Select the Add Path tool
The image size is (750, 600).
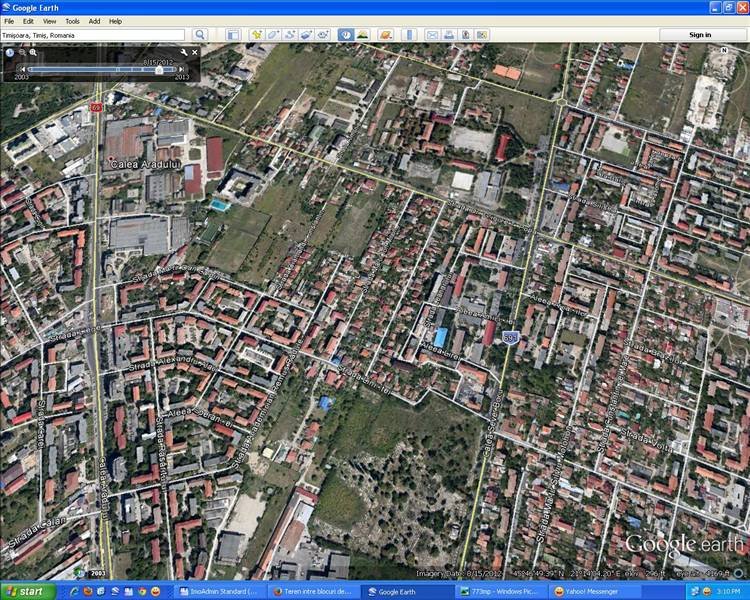(290, 35)
